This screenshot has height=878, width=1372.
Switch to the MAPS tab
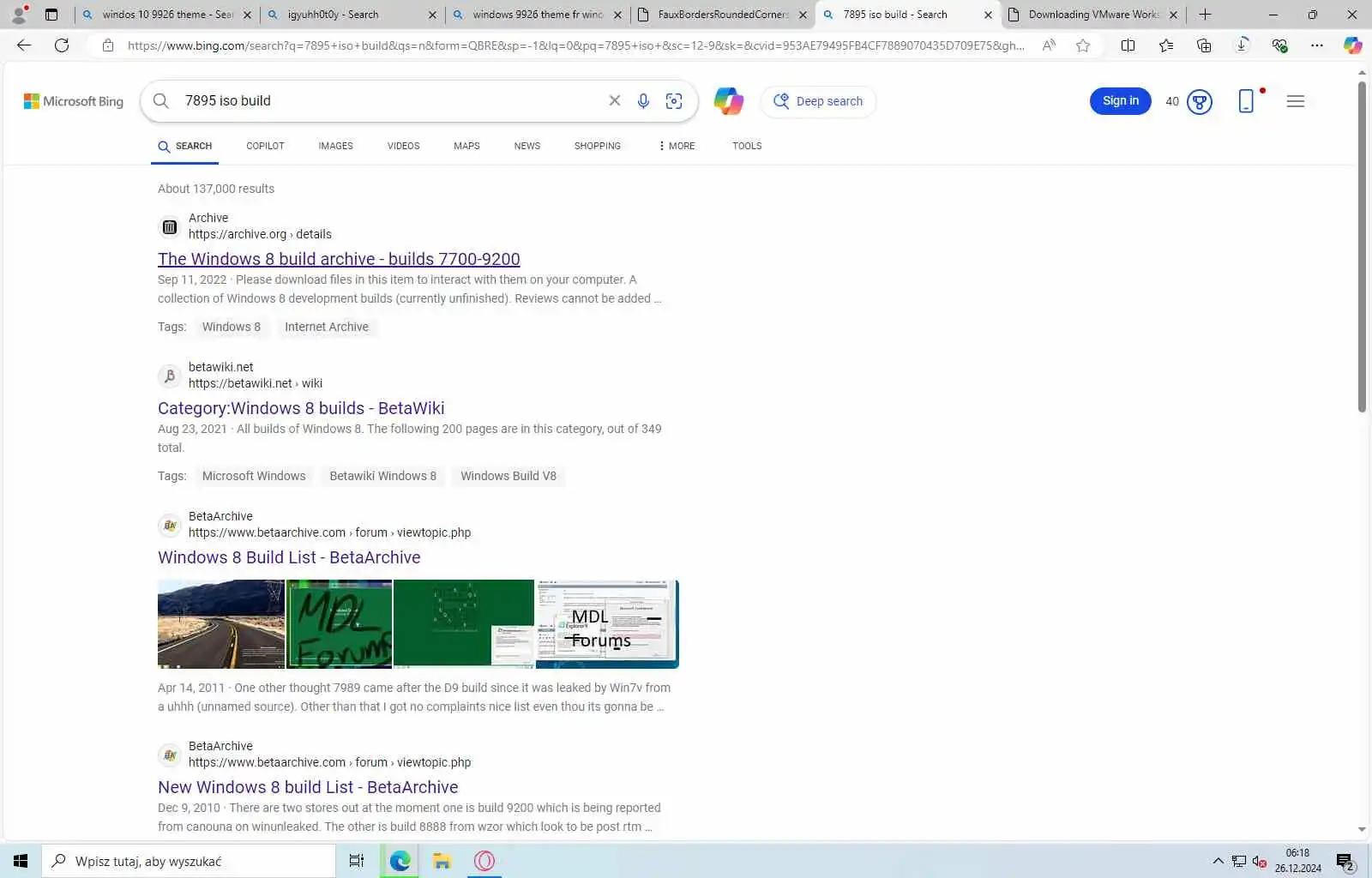pyautogui.click(x=466, y=146)
